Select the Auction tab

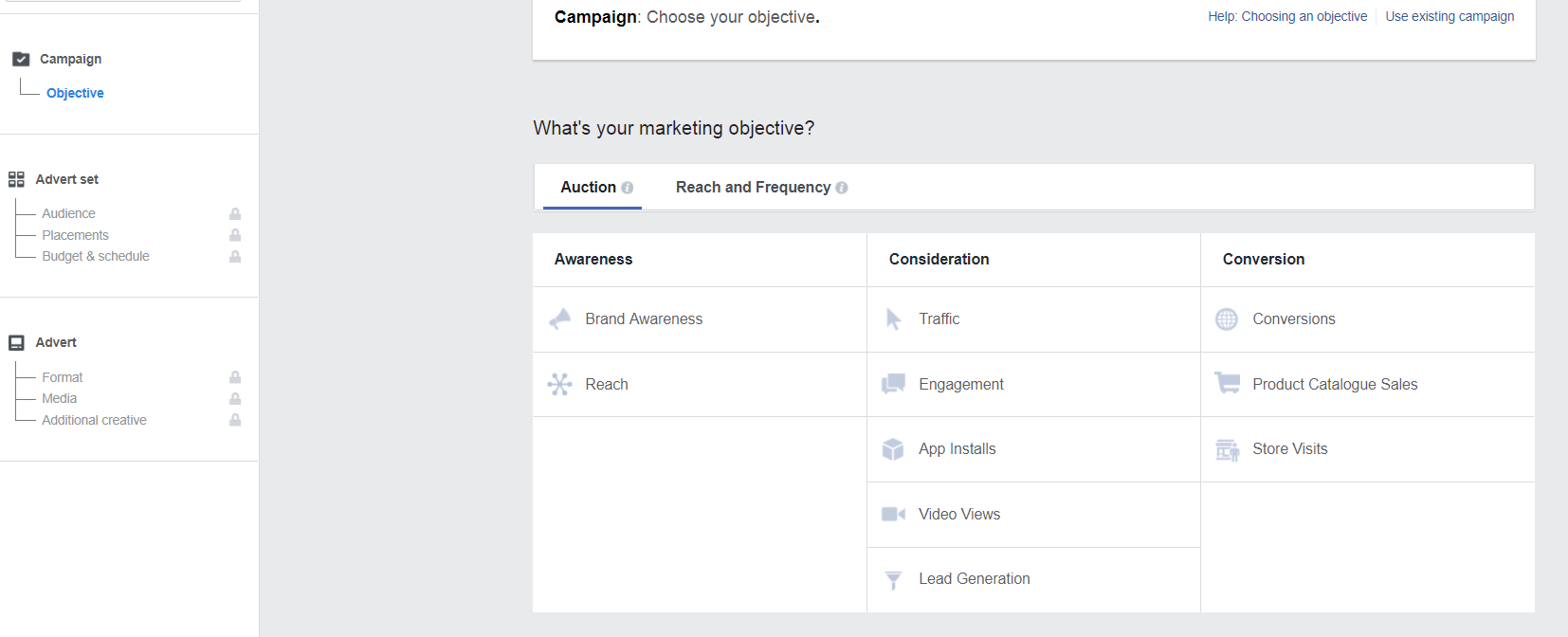click(x=588, y=188)
